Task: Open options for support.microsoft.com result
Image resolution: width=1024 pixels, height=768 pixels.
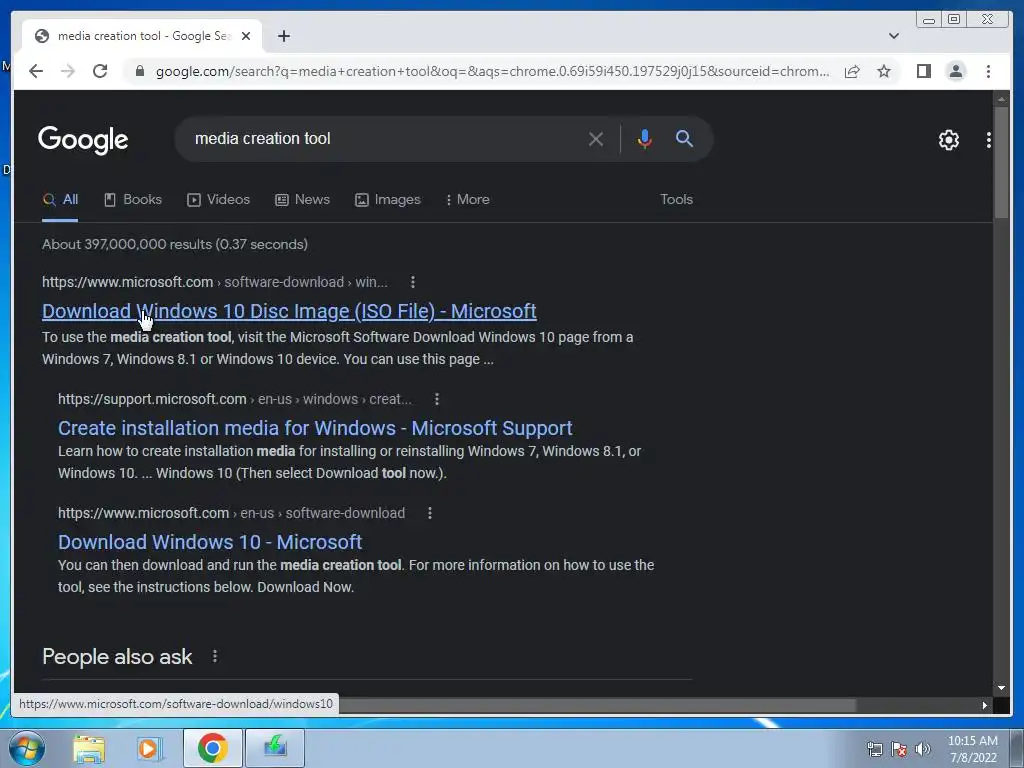Action: pos(437,399)
